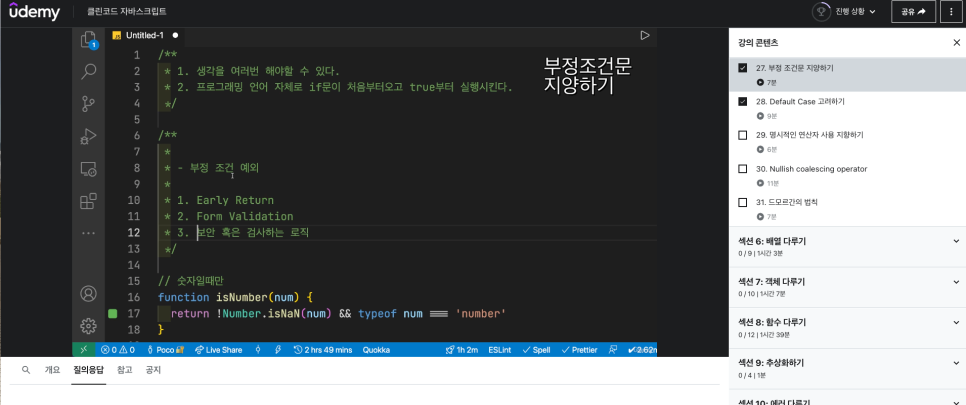Open the Search magnifier in the VS Code activity bar
The width and height of the screenshot is (966, 405).
(x=89, y=72)
